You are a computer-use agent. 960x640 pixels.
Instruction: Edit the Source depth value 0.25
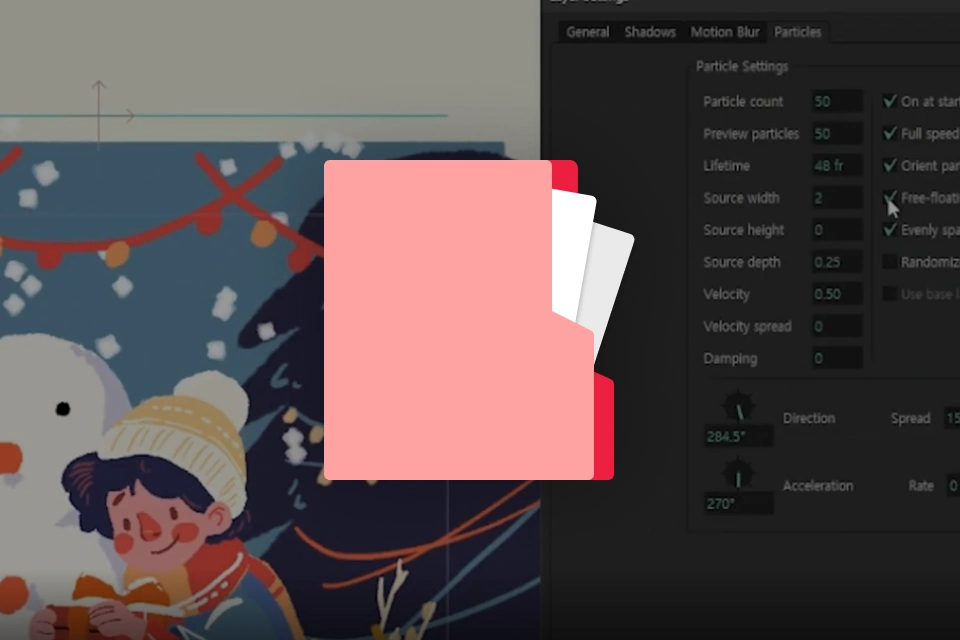pos(836,262)
